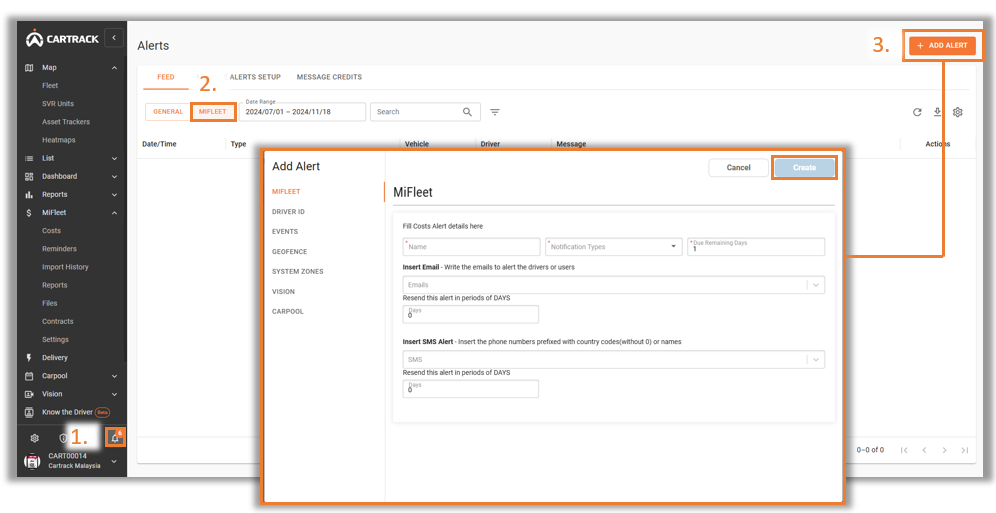
Task: Expand the Reports menu chevron
Action: [x=114, y=194]
